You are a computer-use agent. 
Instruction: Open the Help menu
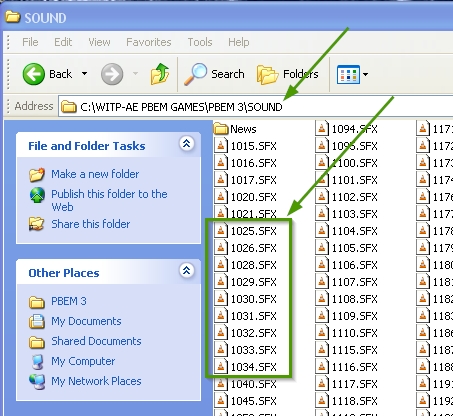(x=238, y=42)
